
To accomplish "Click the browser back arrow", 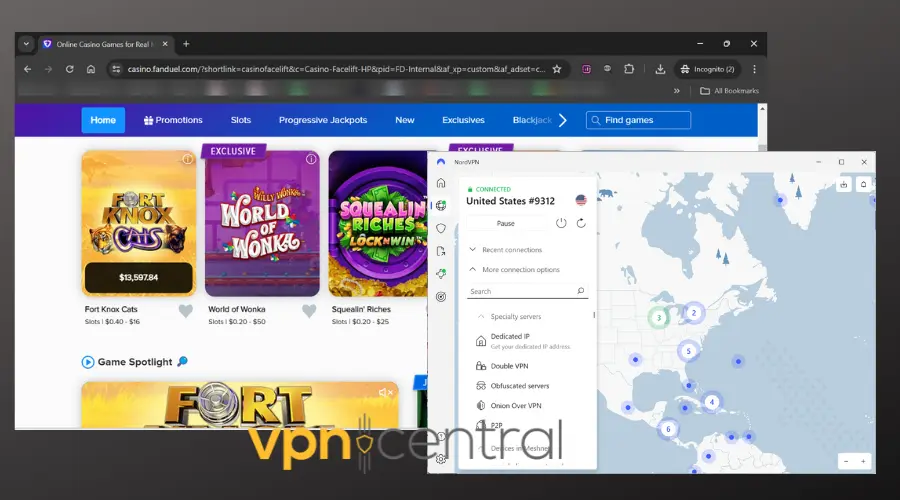I will [28, 69].
